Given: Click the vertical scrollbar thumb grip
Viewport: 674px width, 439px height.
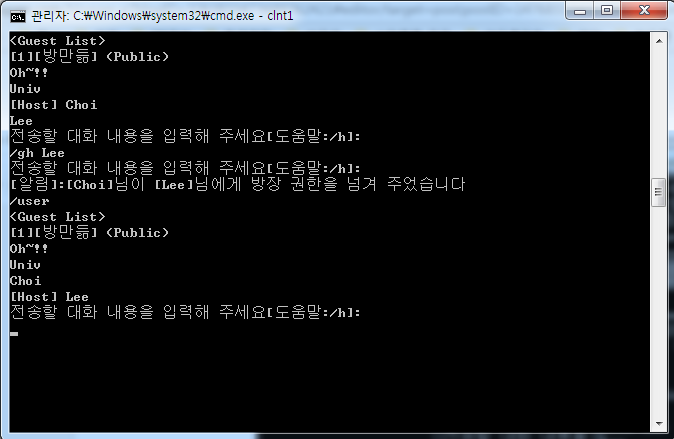Looking at the screenshot, I should tap(659, 192).
